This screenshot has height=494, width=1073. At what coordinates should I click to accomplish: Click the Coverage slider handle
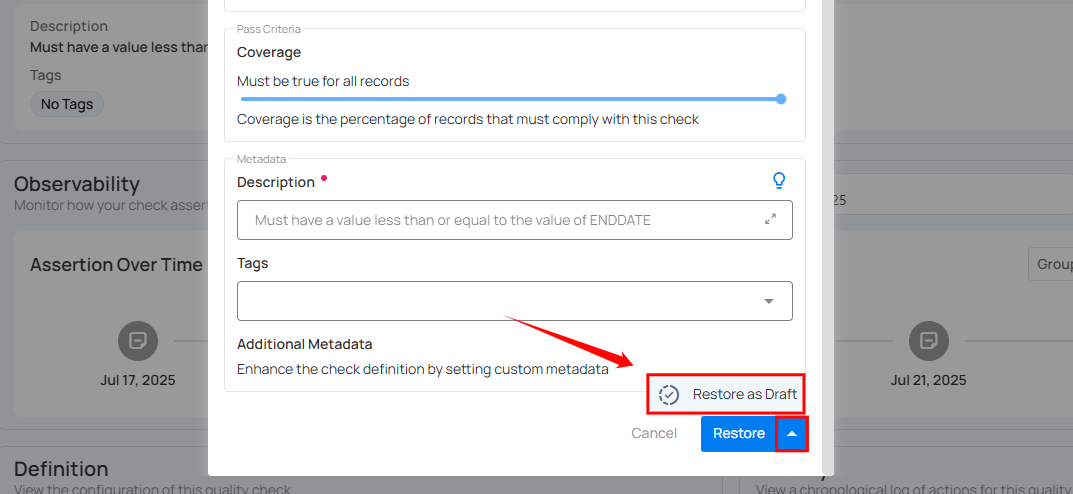click(781, 99)
